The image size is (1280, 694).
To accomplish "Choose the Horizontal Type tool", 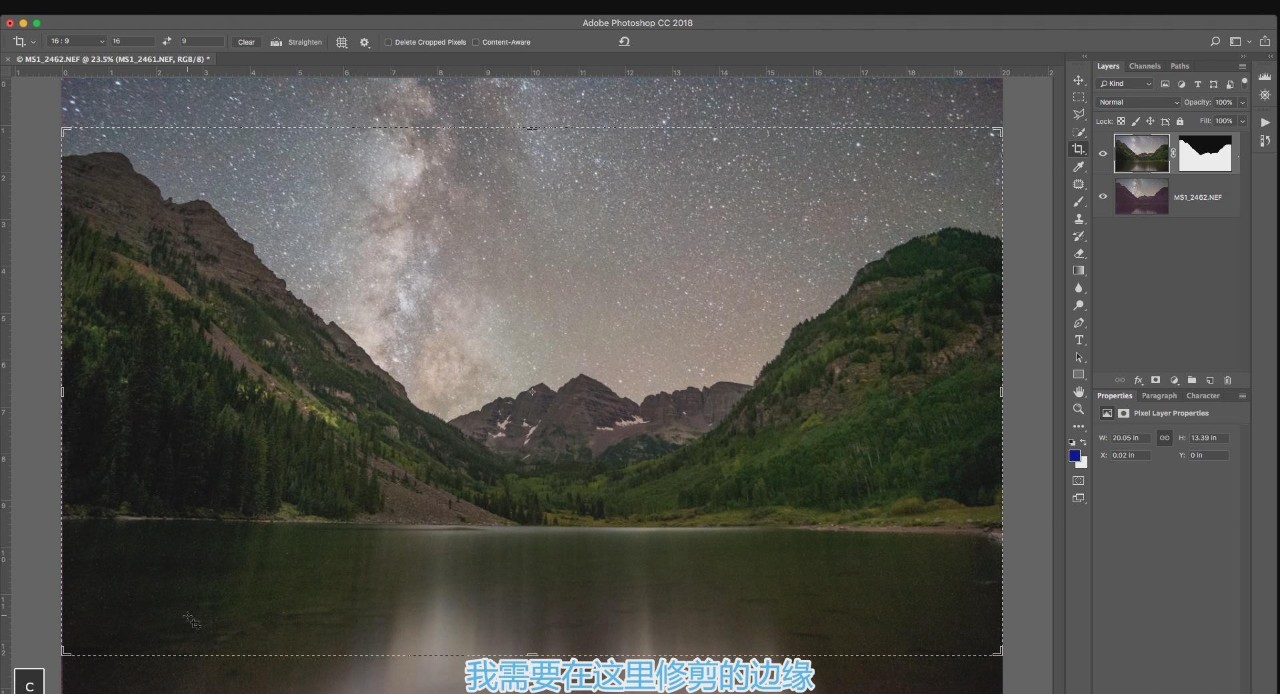I will [1078, 340].
